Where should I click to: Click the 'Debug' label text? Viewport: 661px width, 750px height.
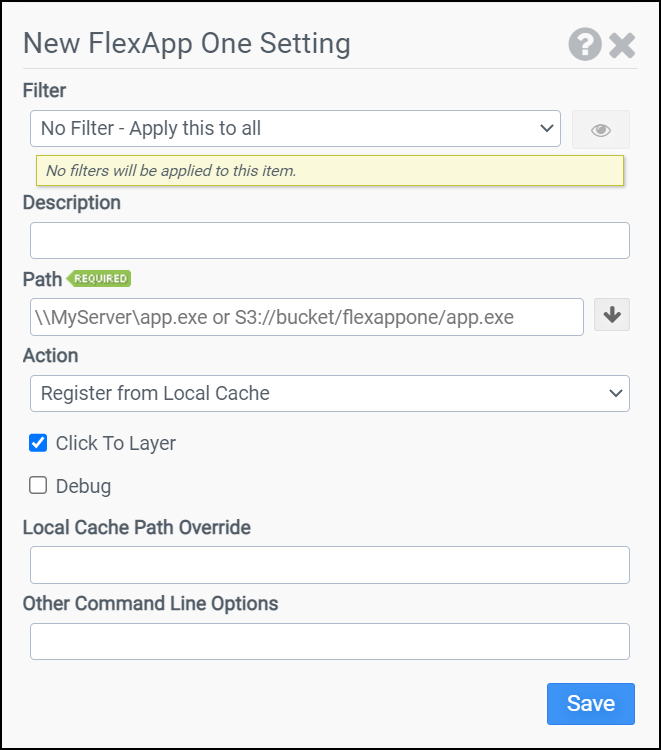coord(83,487)
